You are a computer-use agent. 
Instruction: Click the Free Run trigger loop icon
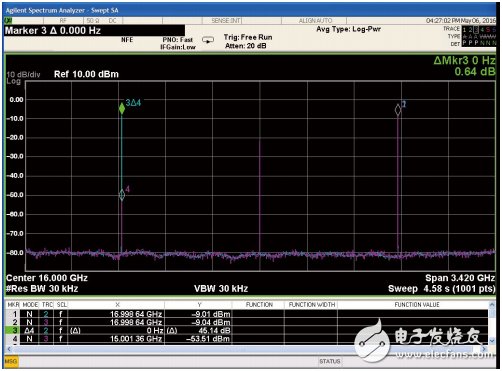point(208,40)
